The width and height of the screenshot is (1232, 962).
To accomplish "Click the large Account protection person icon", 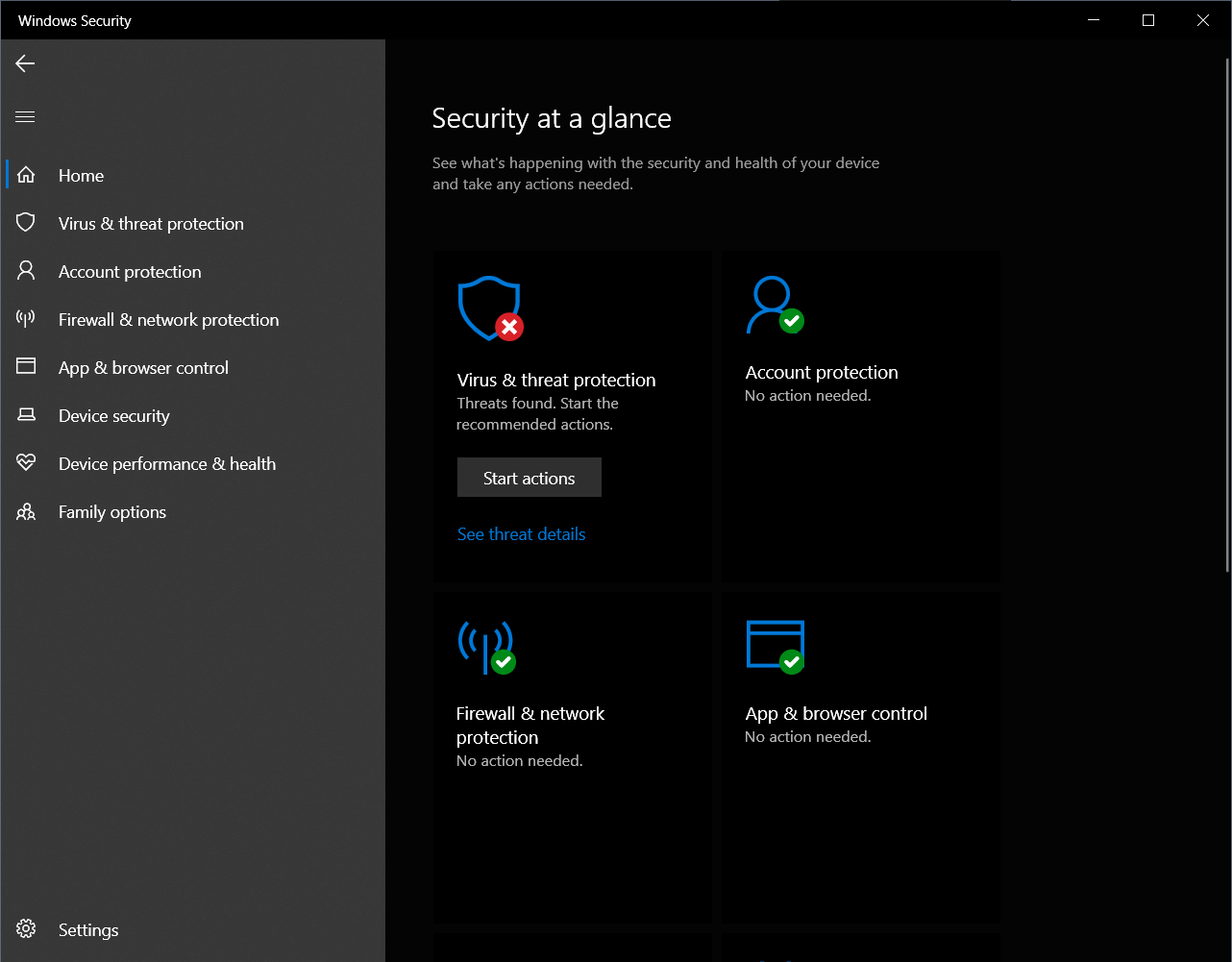I will 775,306.
